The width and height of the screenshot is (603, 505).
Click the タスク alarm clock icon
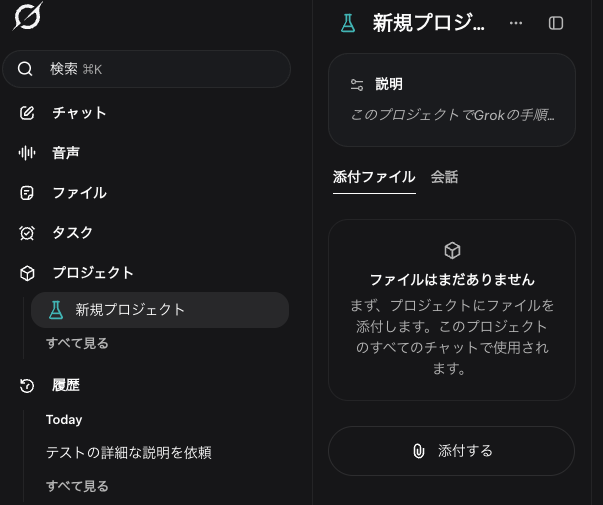[27, 233]
